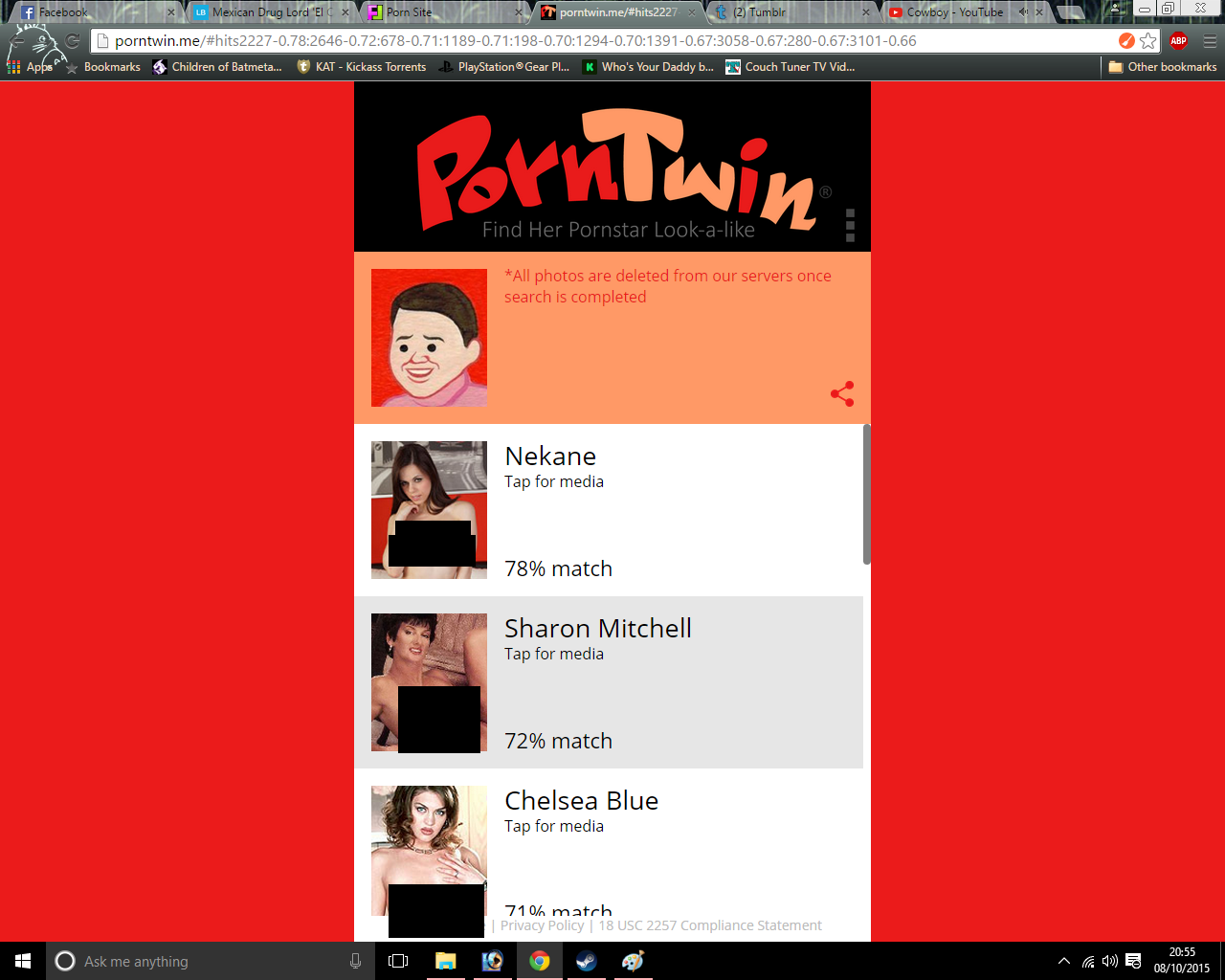The width and height of the screenshot is (1225, 980).
Task: Click the Adblock Plus extension icon
Action: (1178, 41)
